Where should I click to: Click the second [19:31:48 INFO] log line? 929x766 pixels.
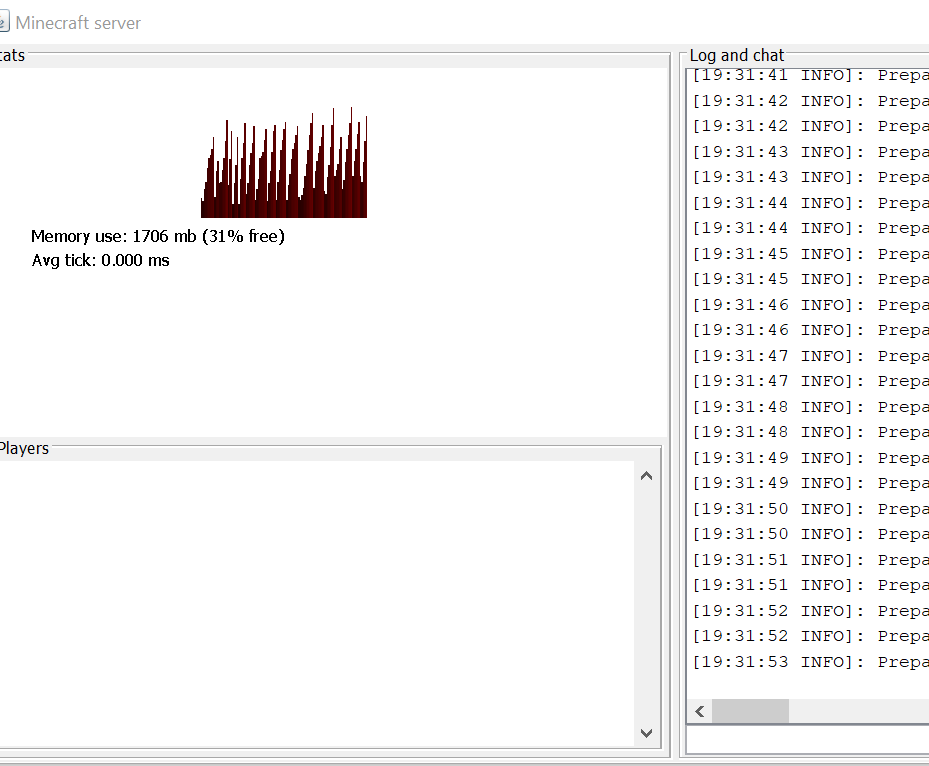point(811,432)
